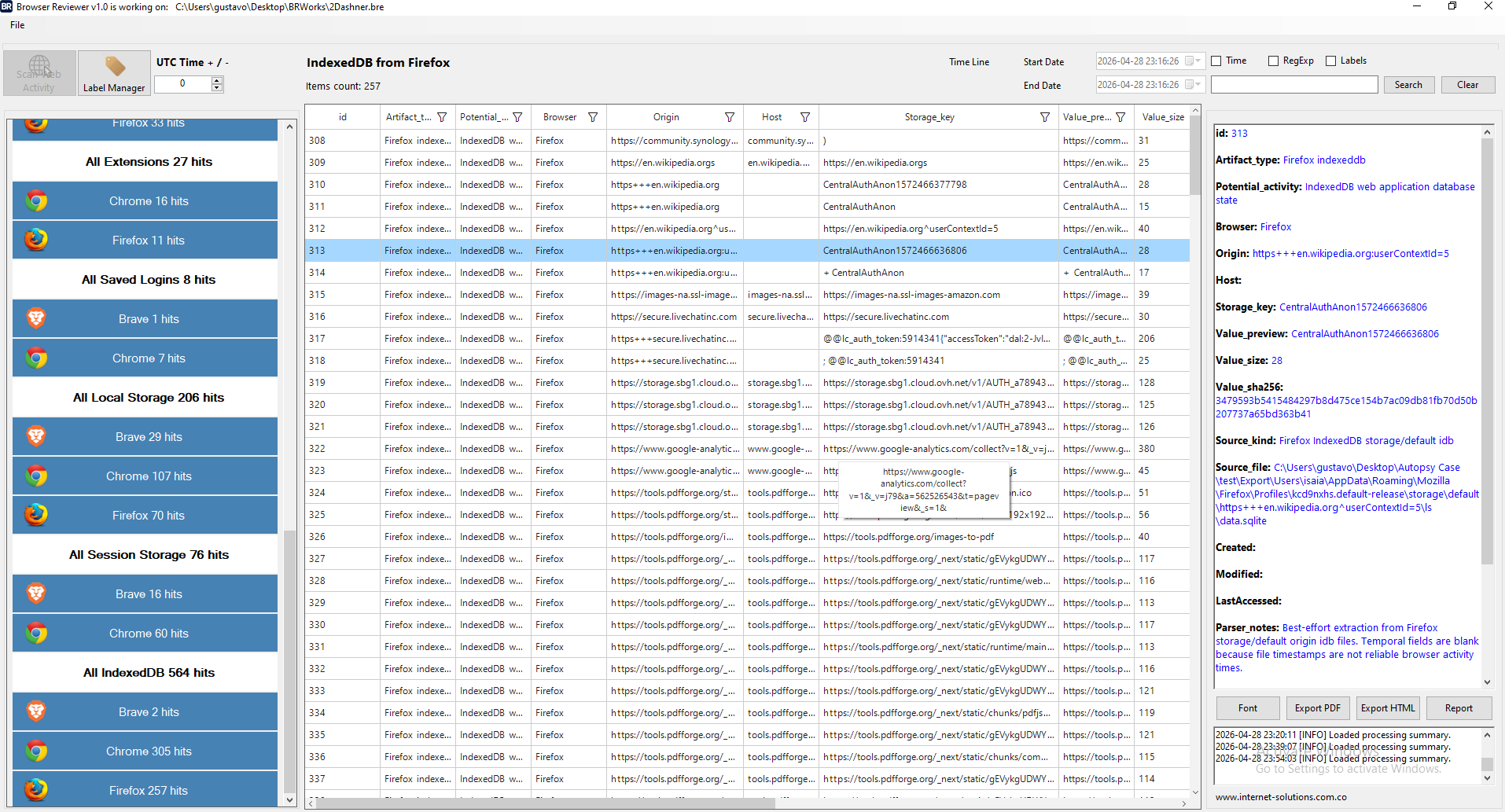The width and height of the screenshot is (1505, 812).
Task: Click the Search button
Action: 1408,85
